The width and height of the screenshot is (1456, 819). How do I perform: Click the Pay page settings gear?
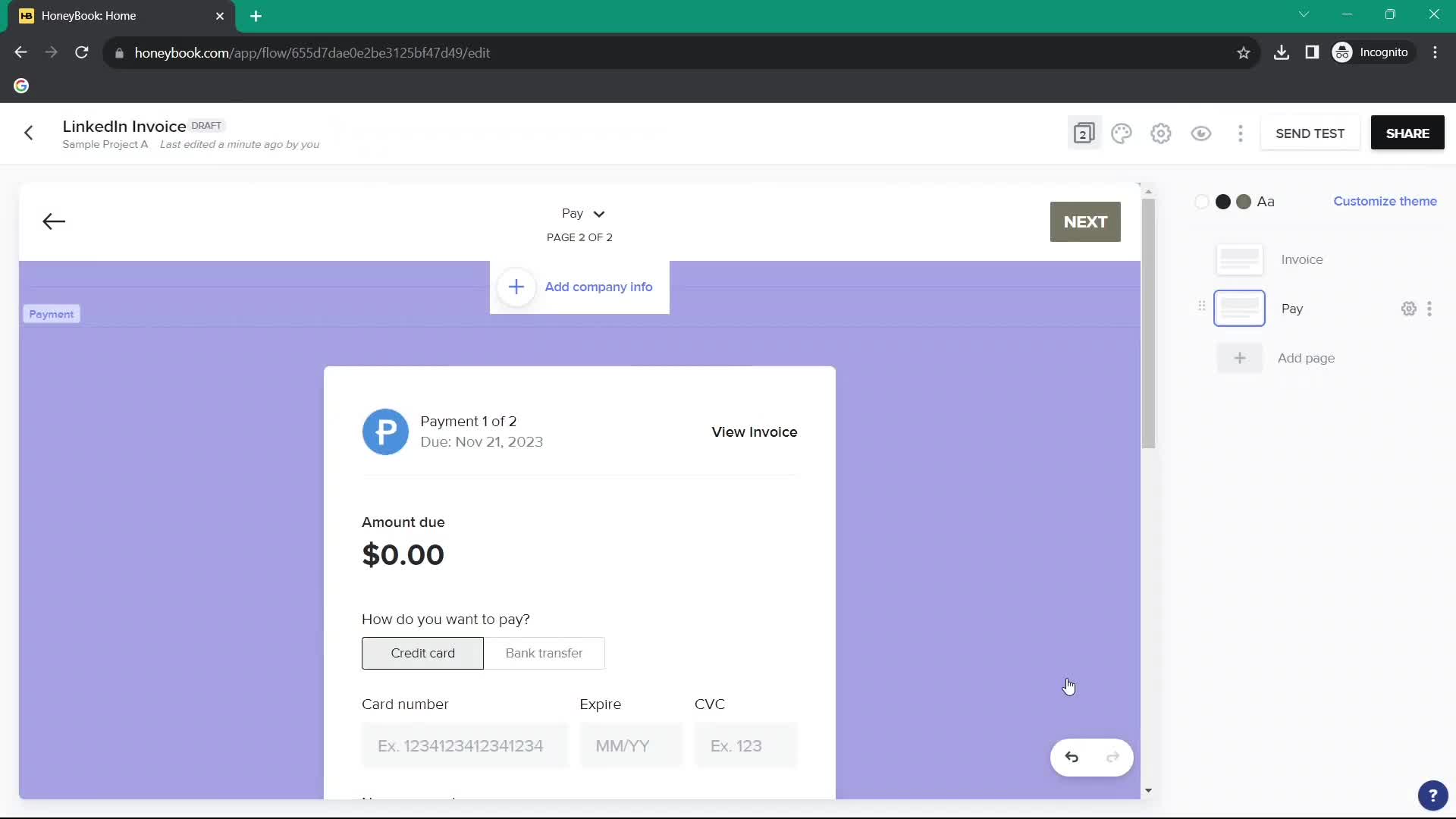click(1409, 308)
